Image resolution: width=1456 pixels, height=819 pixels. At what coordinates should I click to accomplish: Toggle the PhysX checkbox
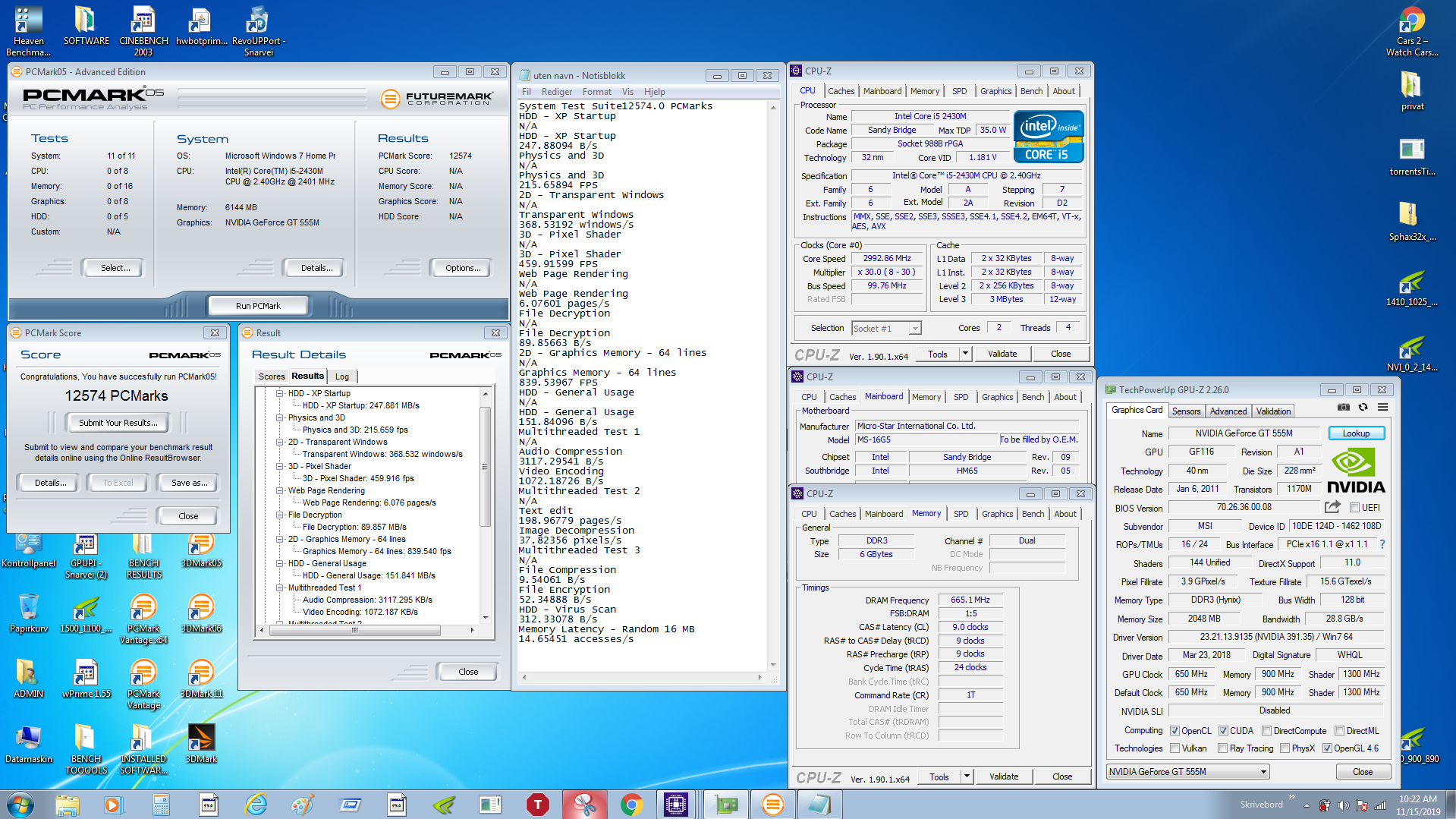click(1285, 748)
